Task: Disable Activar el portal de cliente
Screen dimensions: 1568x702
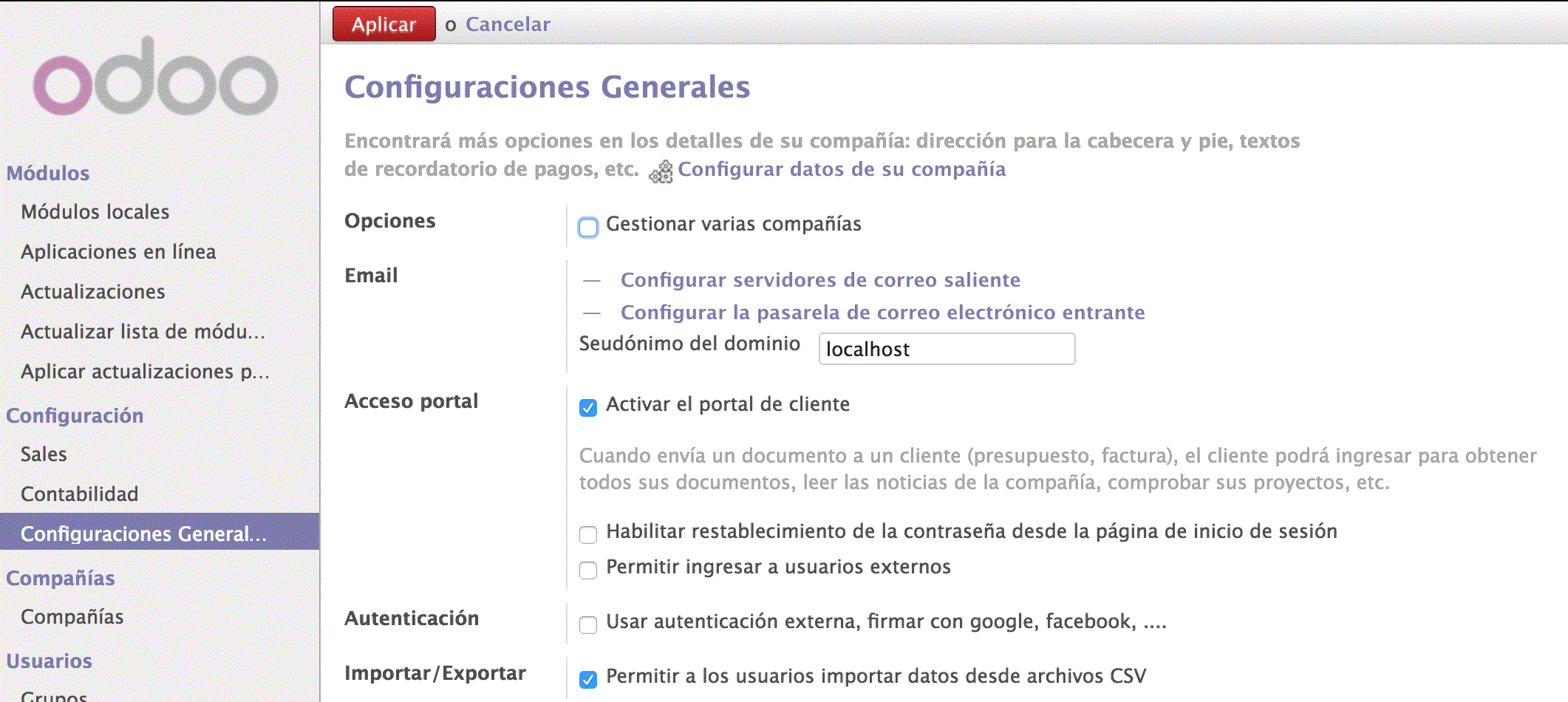Action: point(588,407)
